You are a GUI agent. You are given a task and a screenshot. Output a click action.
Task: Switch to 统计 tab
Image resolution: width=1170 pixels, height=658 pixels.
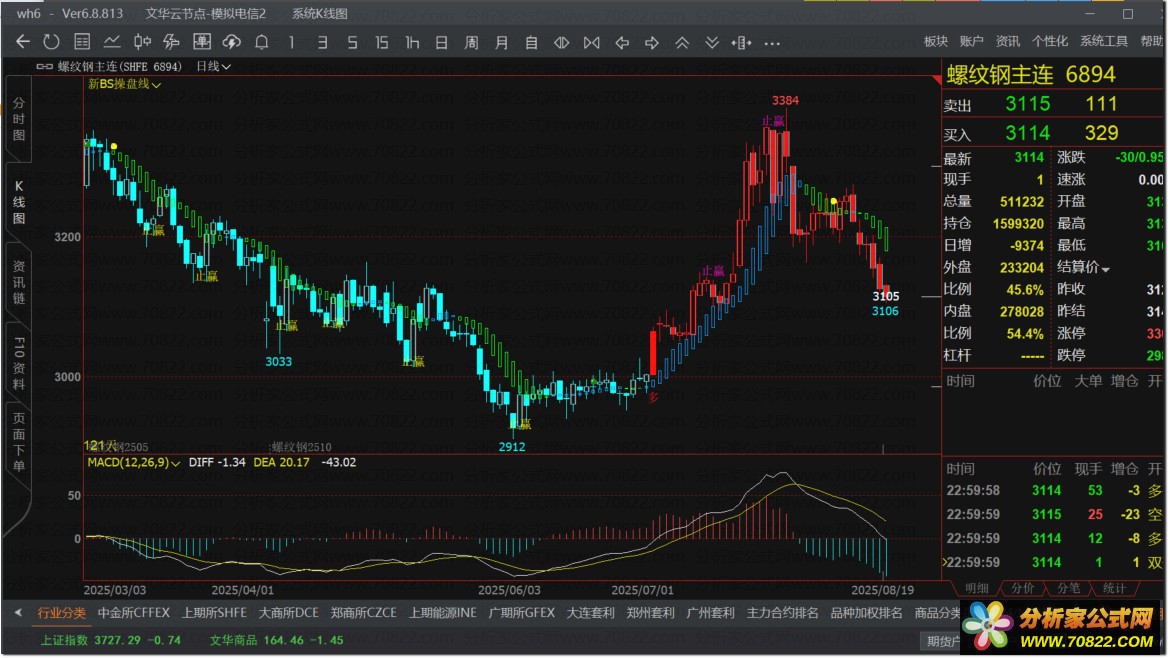coord(1114,589)
